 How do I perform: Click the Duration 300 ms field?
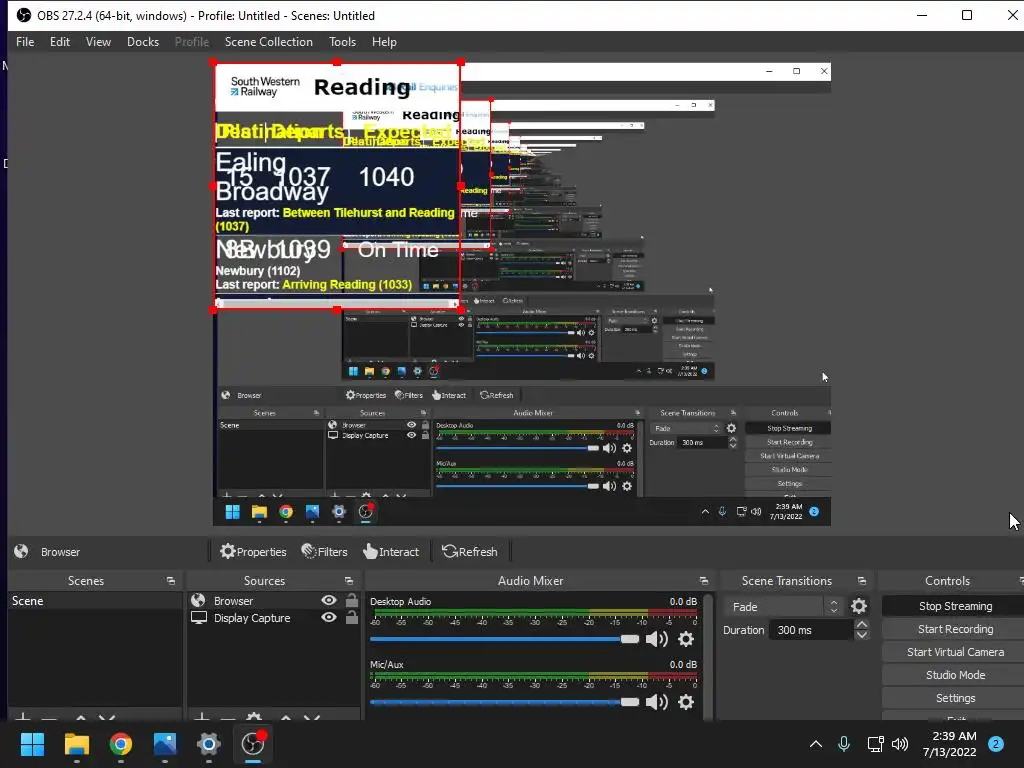[812, 630]
